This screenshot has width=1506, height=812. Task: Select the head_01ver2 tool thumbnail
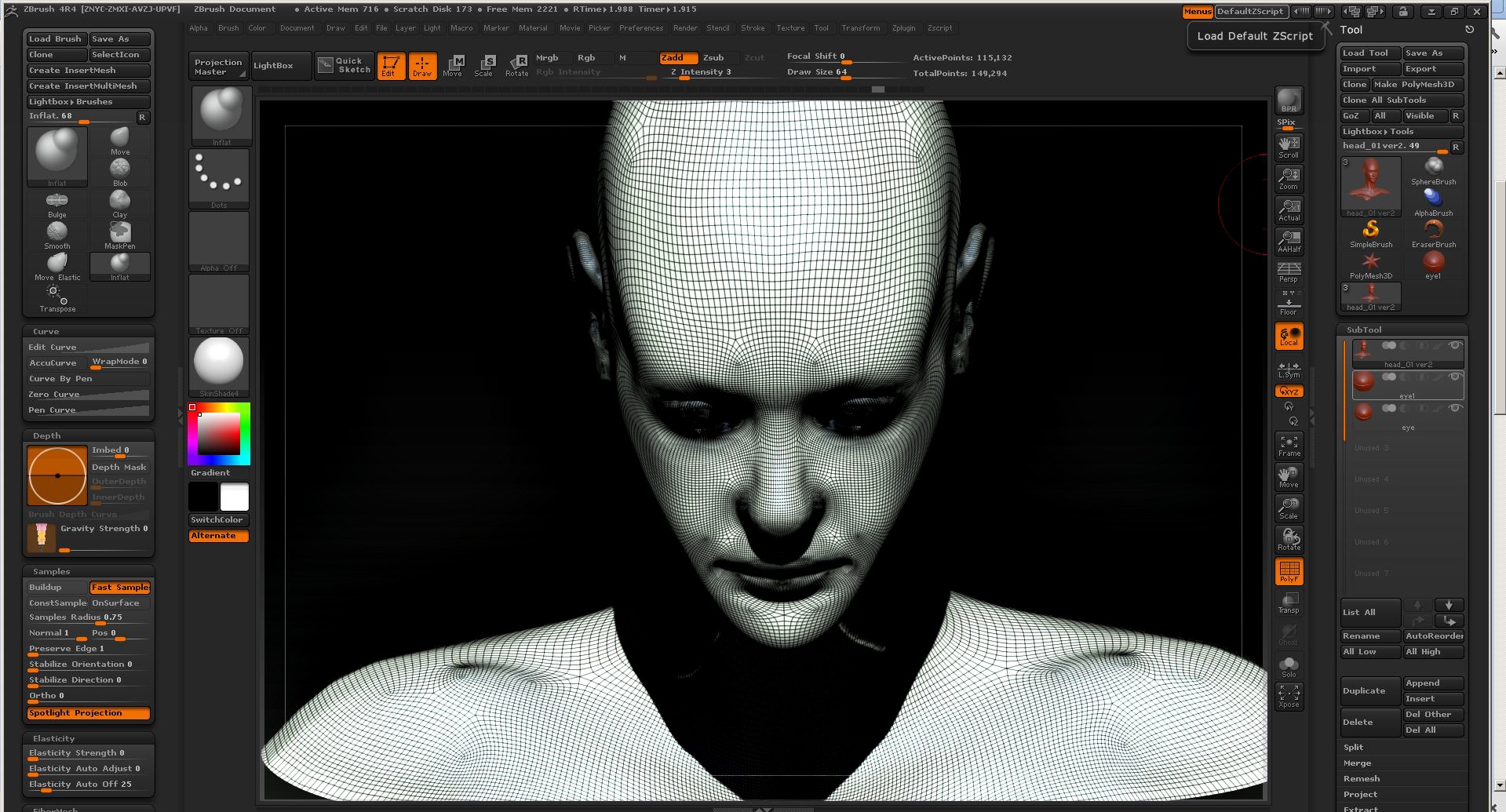(1370, 186)
